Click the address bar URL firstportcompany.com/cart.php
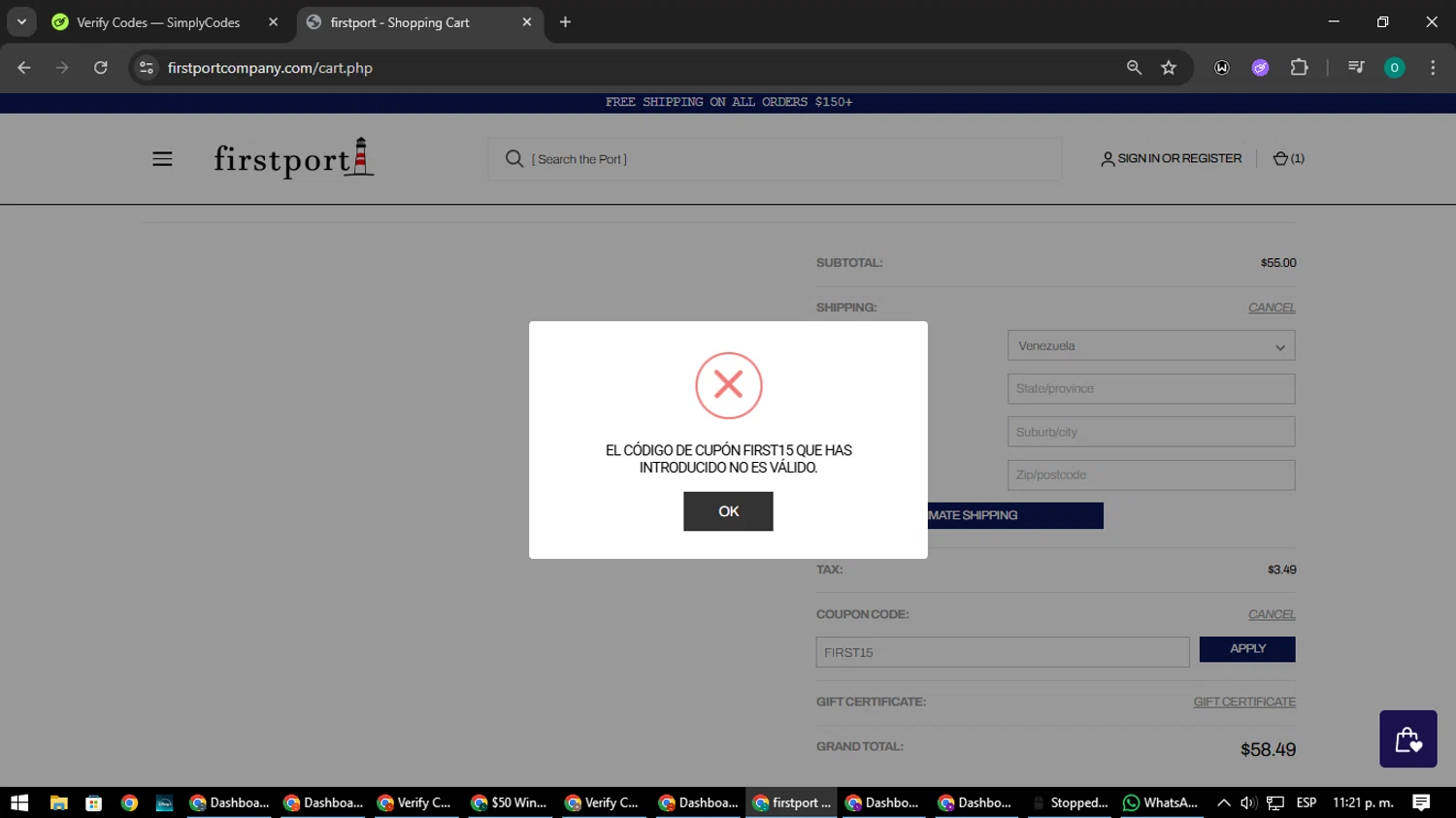Screen dimensions: 1456x818 click(270, 68)
